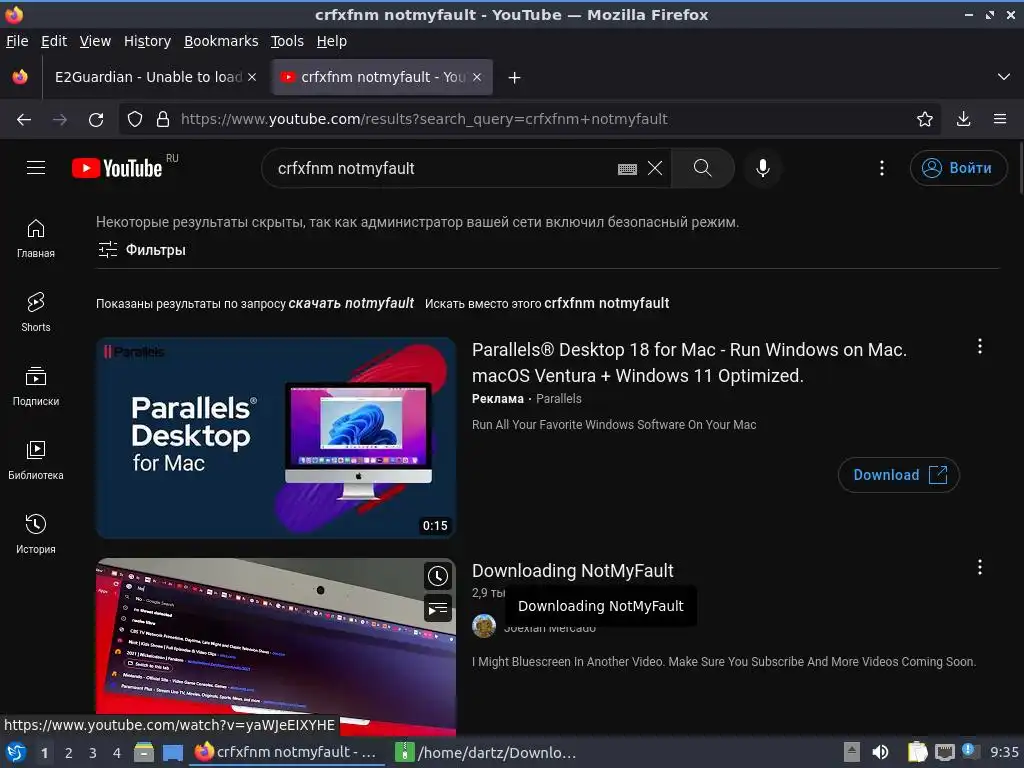The height and width of the screenshot is (768, 1024).
Task: Open the Downloading NotMyFault video title
Action: pyautogui.click(x=573, y=570)
